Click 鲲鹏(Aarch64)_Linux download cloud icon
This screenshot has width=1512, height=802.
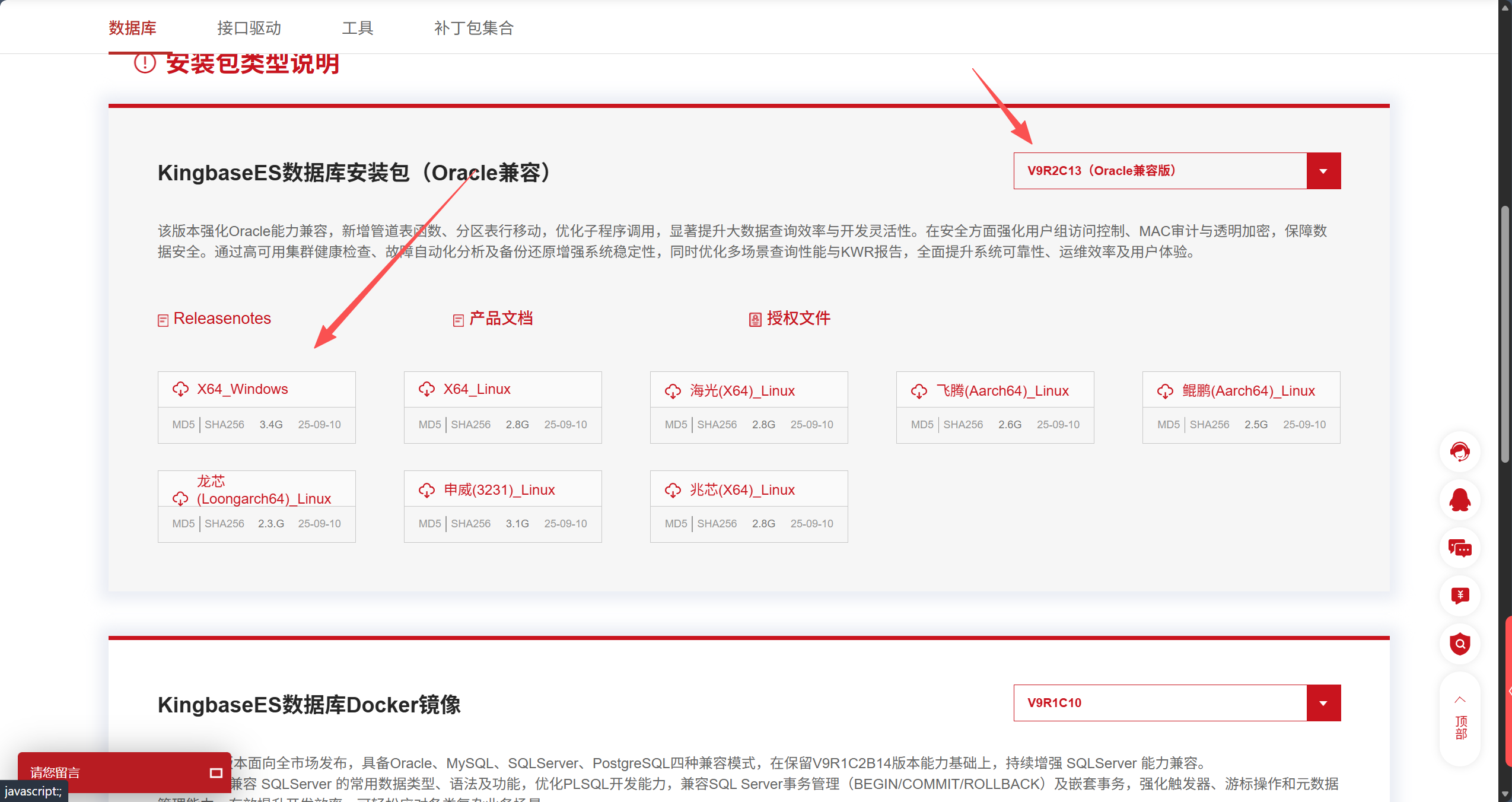pyautogui.click(x=1165, y=391)
